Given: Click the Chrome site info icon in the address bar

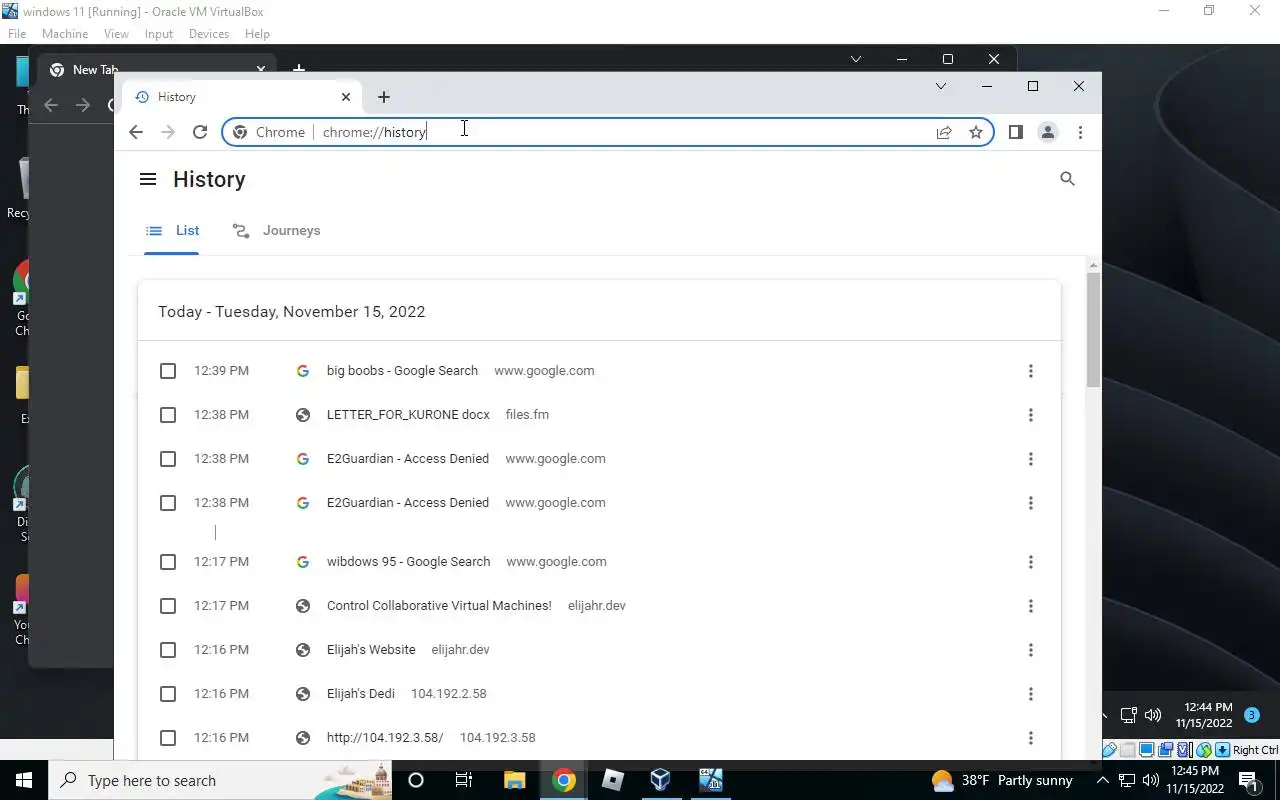Looking at the screenshot, I should (240, 132).
